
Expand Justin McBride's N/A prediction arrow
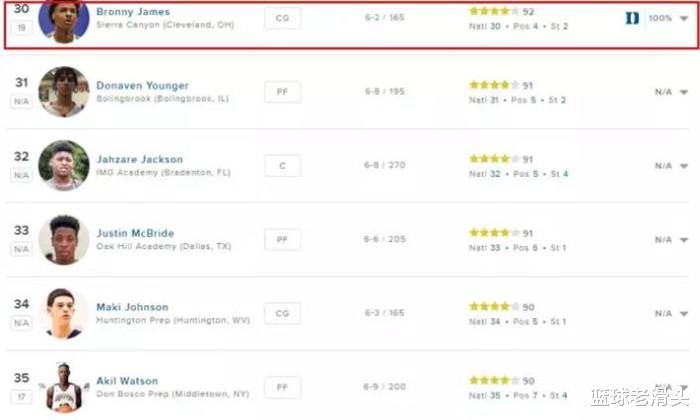pyautogui.click(x=684, y=240)
